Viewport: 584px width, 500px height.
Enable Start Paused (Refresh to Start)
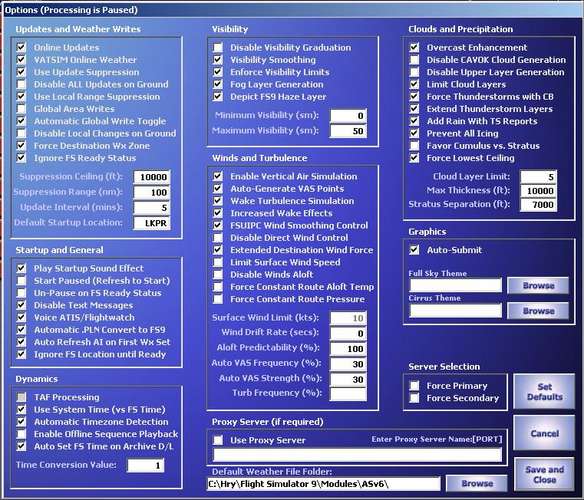coord(21,281)
